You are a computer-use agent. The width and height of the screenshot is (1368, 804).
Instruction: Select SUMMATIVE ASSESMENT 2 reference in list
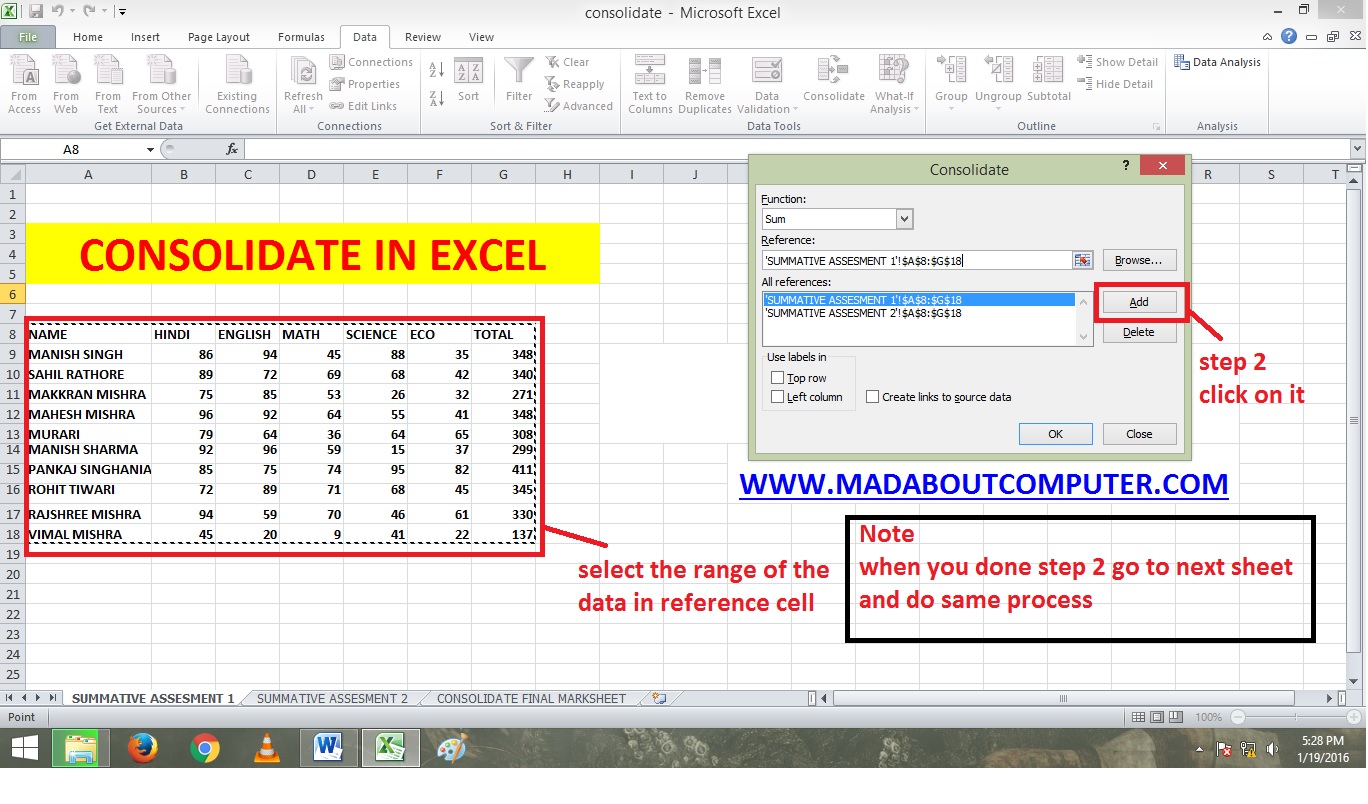tap(918, 313)
